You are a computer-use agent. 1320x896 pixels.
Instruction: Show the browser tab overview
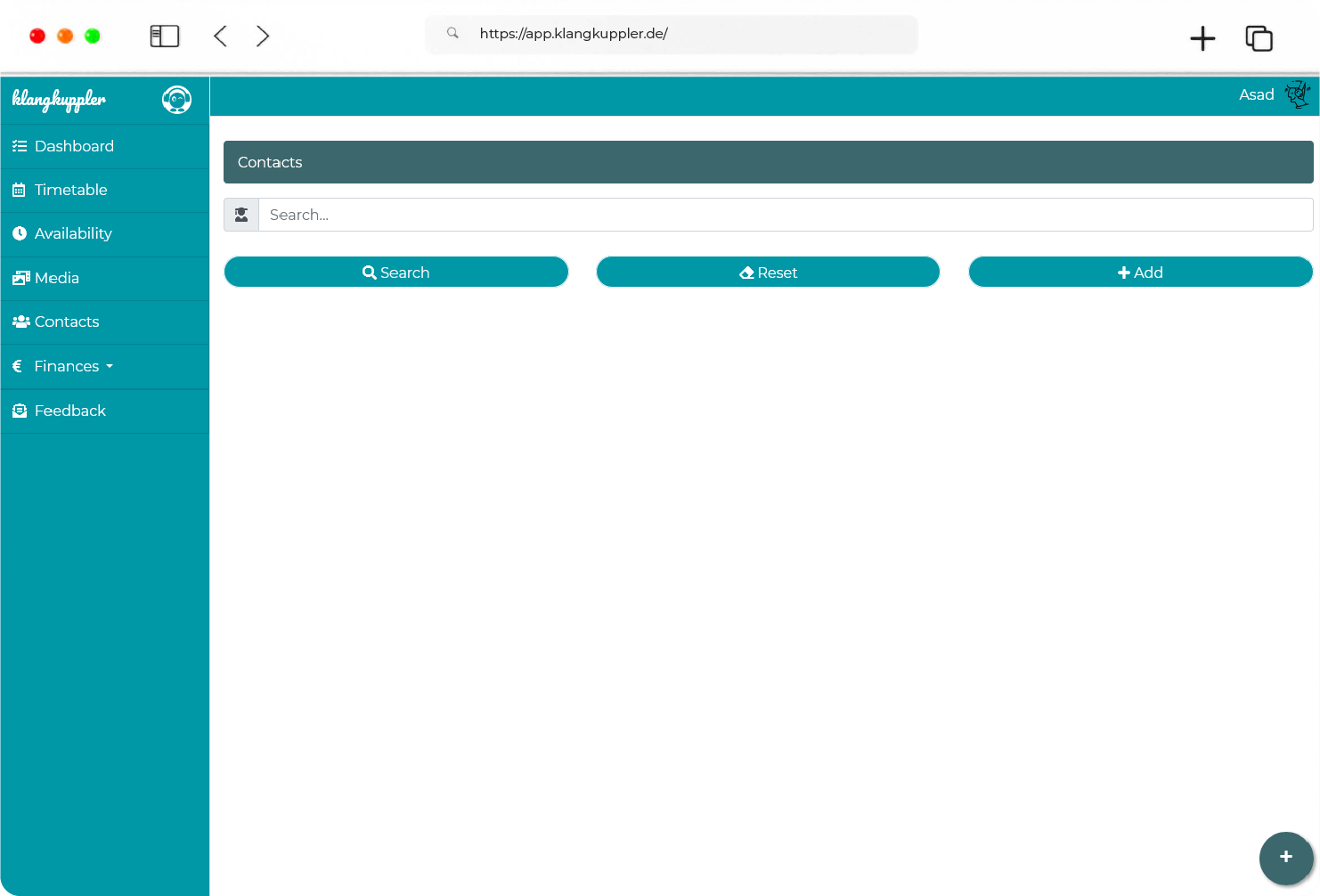click(1259, 37)
